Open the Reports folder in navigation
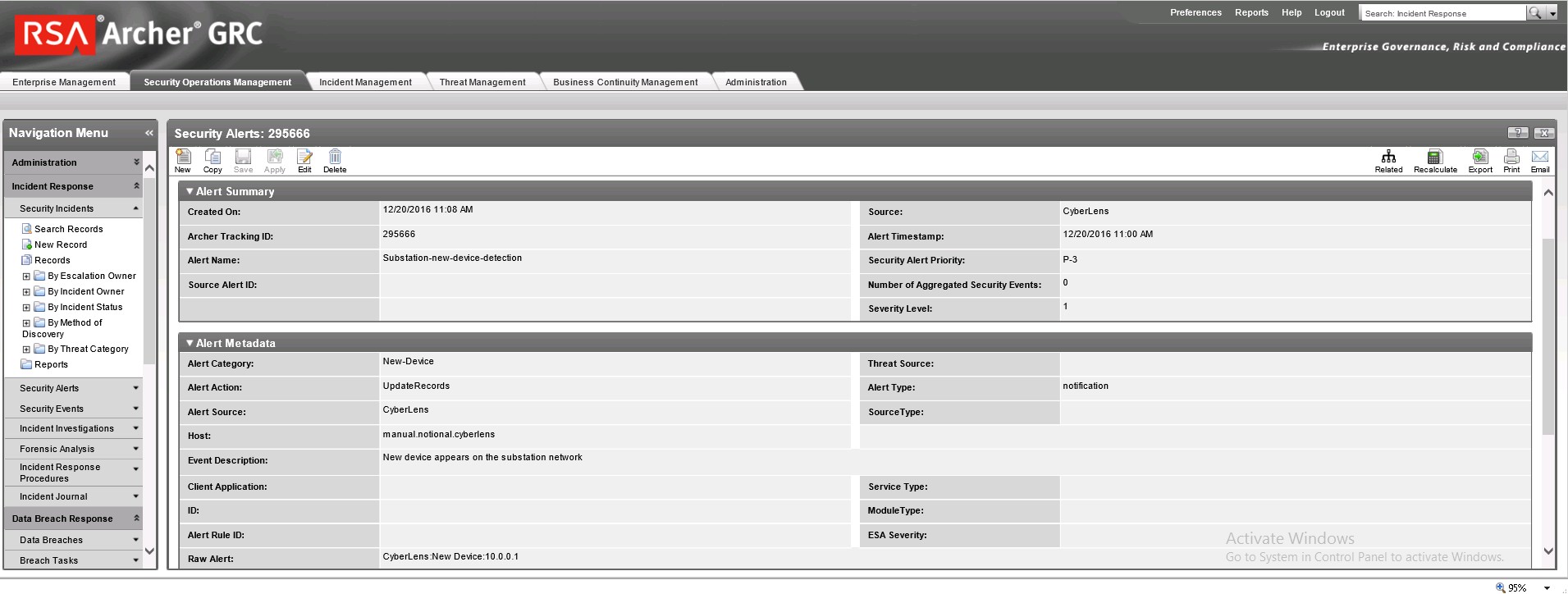This screenshot has height=594, width=1568. pos(51,364)
